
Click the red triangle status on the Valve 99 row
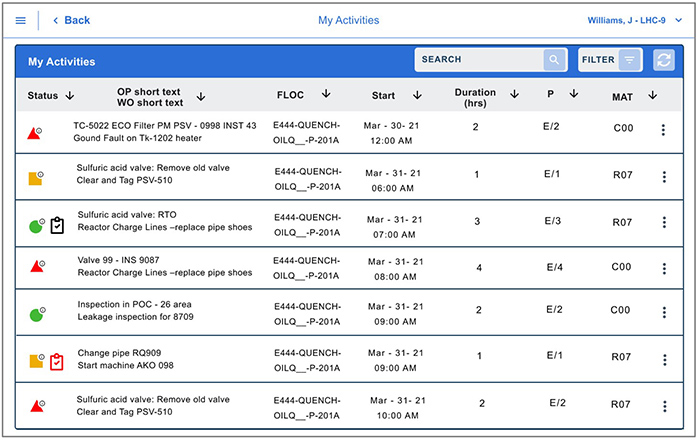[x=36, y=268]
